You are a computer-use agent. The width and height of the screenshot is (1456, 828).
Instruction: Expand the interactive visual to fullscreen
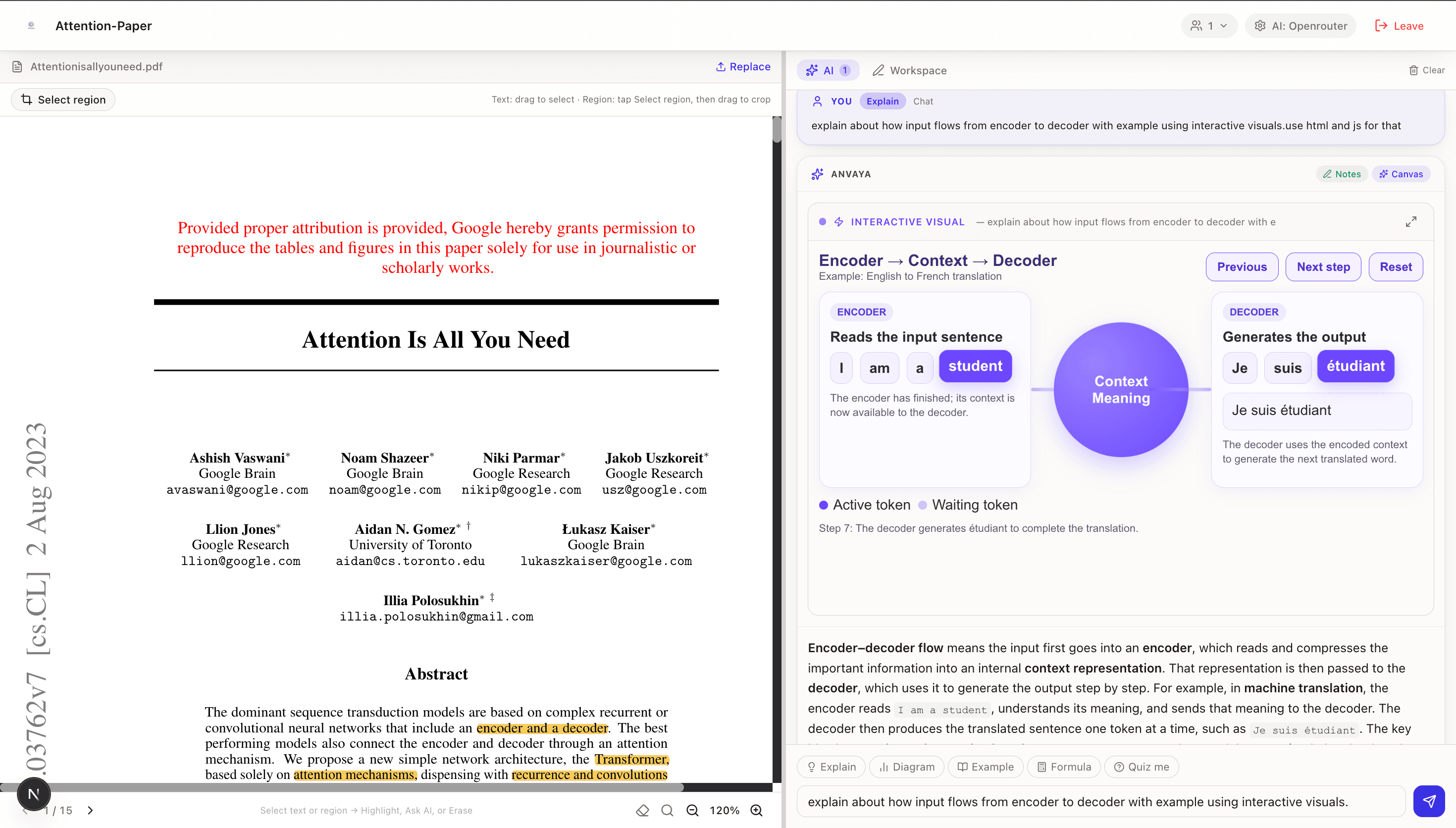click(x=1411, y=222)
